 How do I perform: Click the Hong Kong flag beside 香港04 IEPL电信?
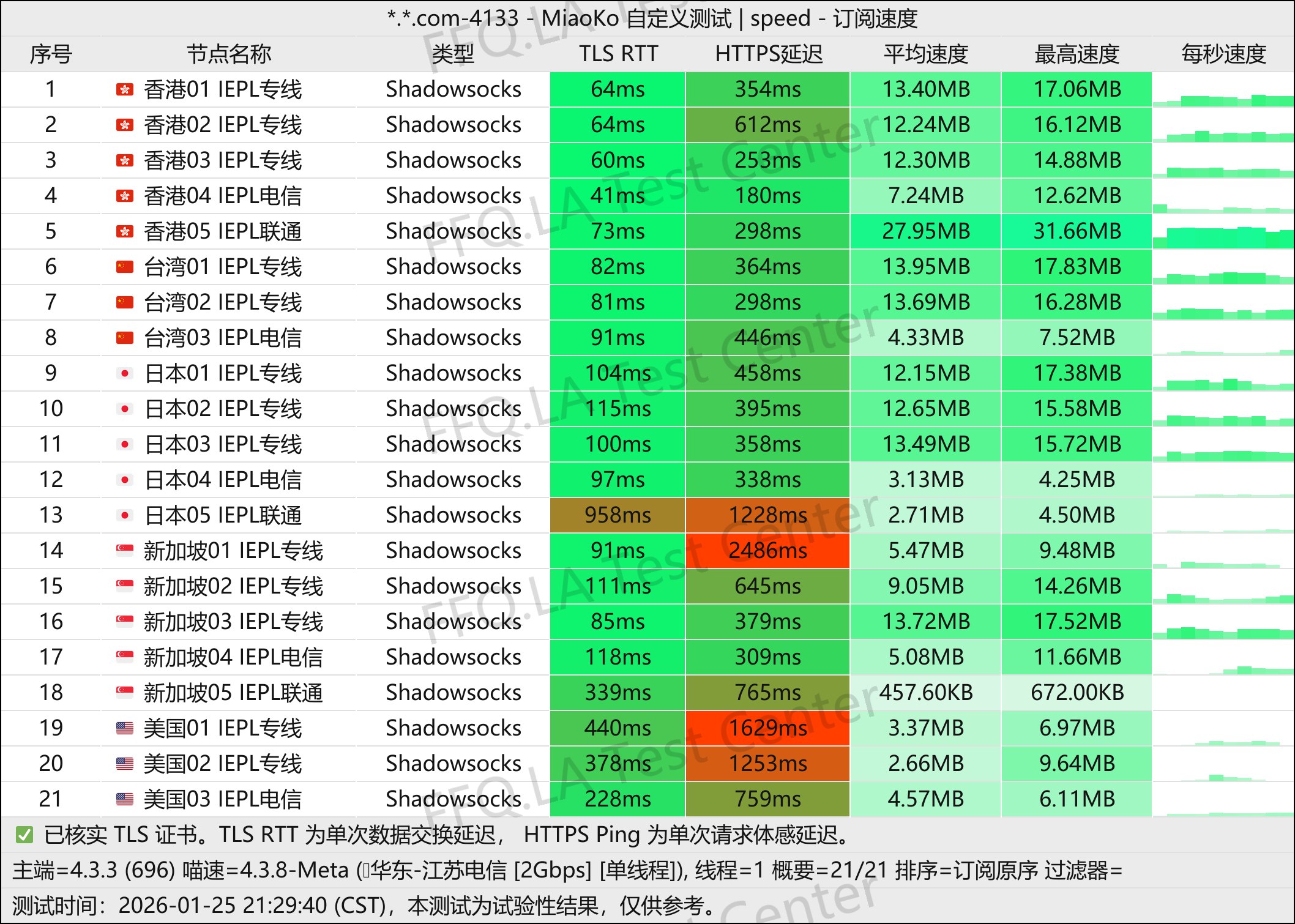(x=125, y=196)
